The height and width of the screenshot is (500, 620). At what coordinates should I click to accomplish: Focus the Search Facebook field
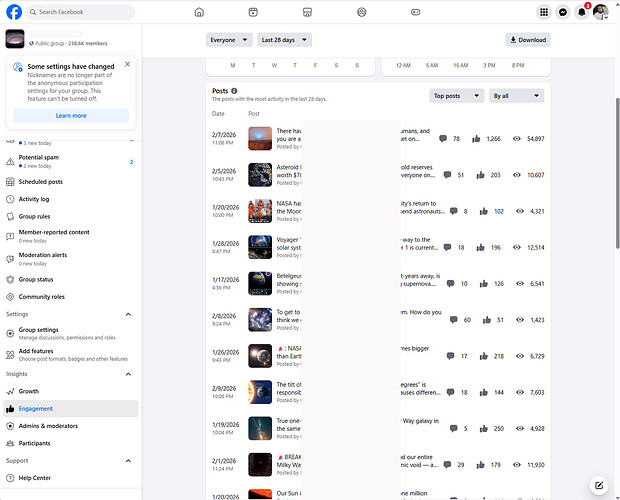tap(81, 12)
